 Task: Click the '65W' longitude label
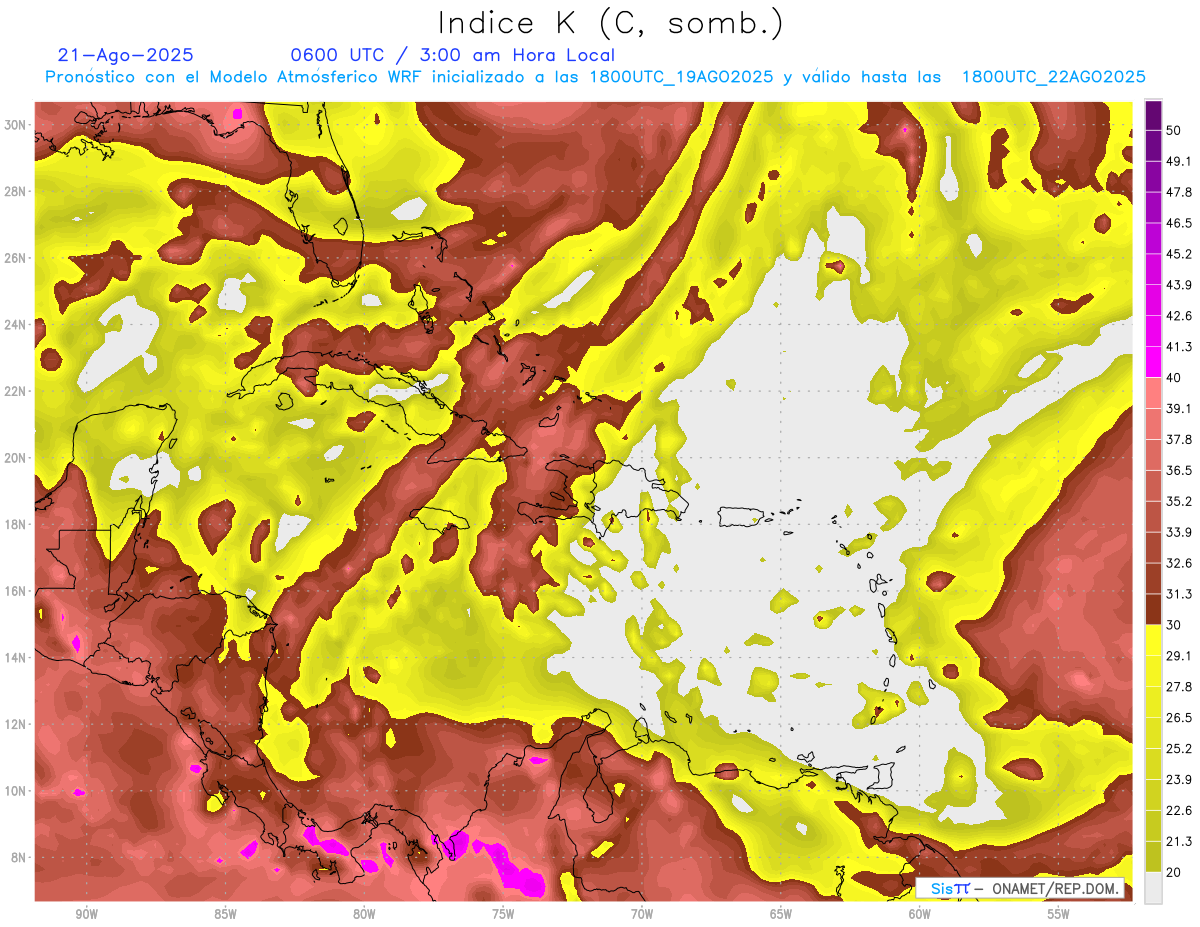coord(781,913)
